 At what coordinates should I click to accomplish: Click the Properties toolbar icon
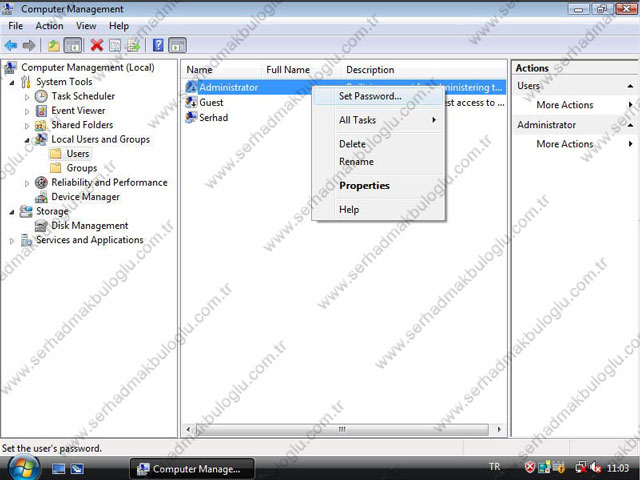(x=115, y=45)
